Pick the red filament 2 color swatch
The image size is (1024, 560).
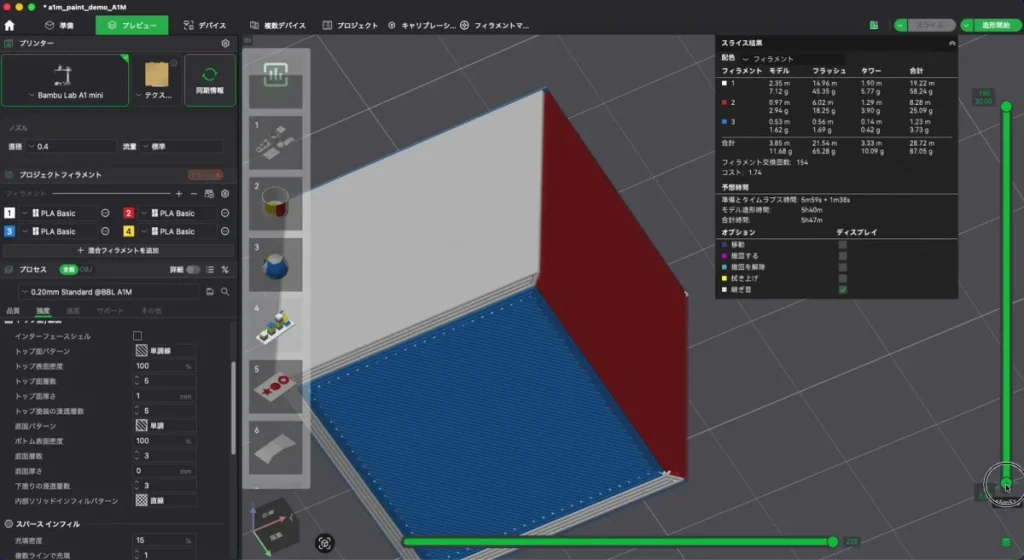(129, 213)
